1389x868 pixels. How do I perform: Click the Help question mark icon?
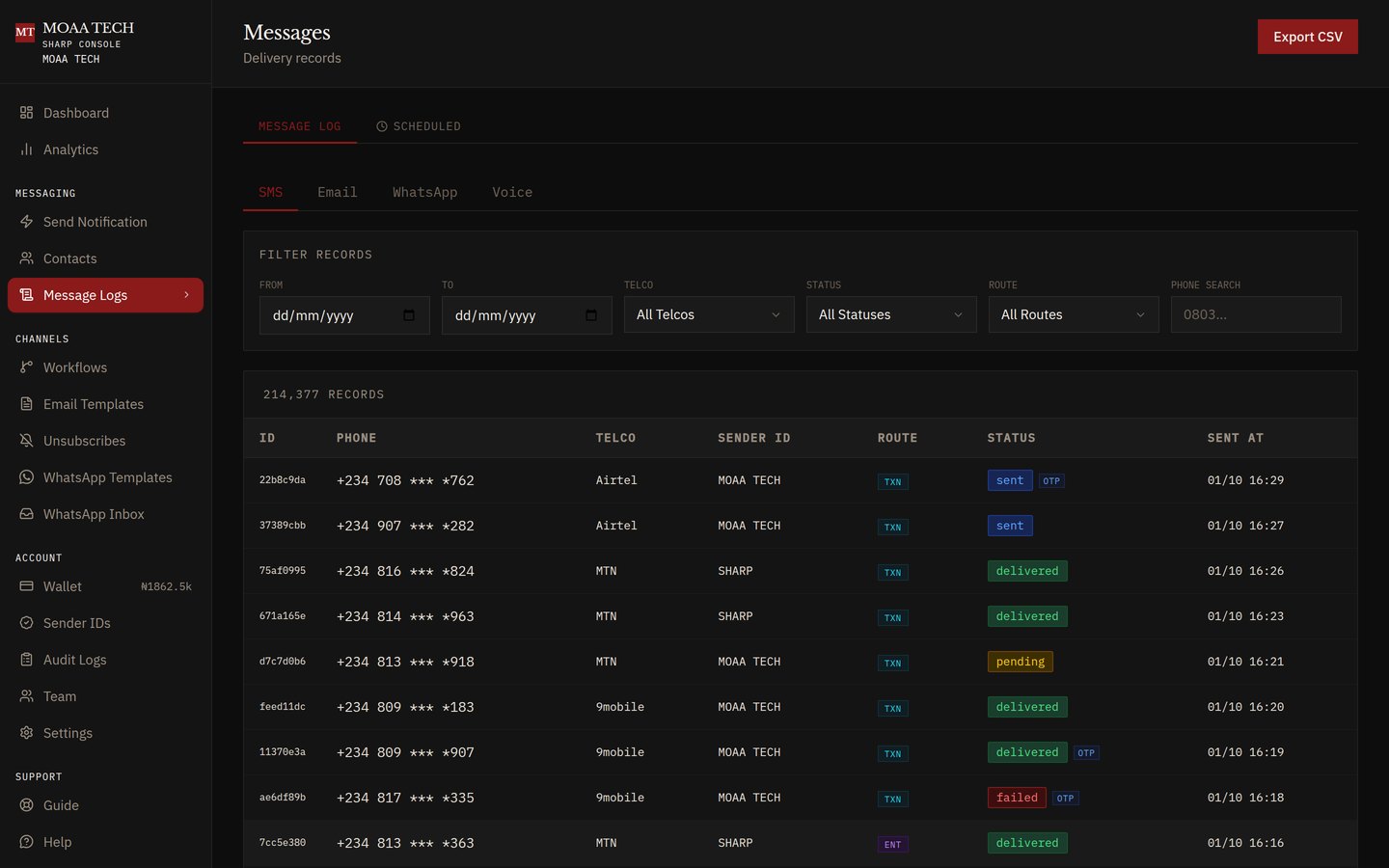(26, 842)
